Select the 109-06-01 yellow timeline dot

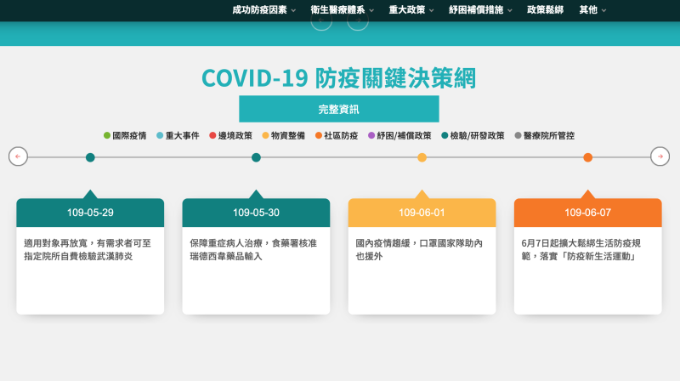[422, 157]
